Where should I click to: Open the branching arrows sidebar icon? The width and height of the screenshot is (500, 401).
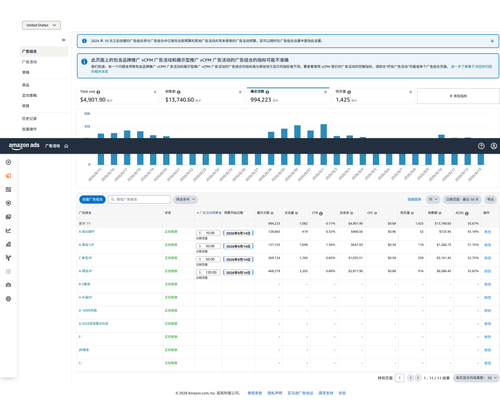pos(9,258)
